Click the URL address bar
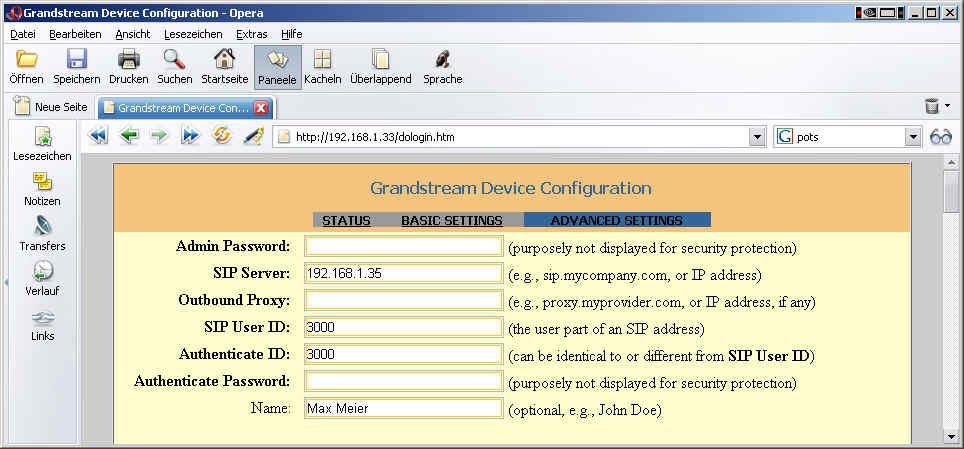The image size is (964, 449). coord(512,137)
